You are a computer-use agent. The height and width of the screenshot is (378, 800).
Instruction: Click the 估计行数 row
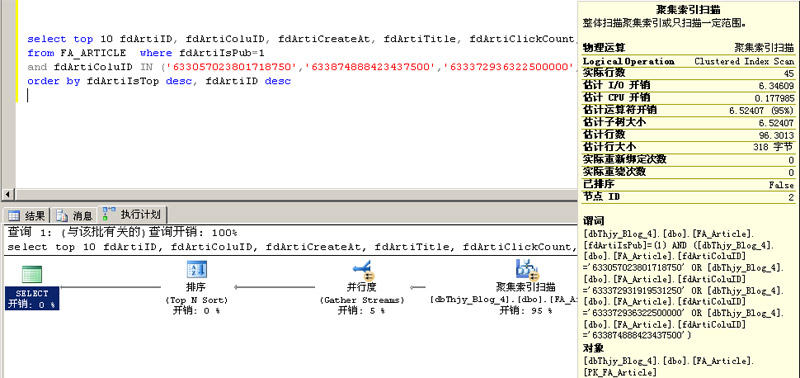pyautogui.click(x=688, y=135)
